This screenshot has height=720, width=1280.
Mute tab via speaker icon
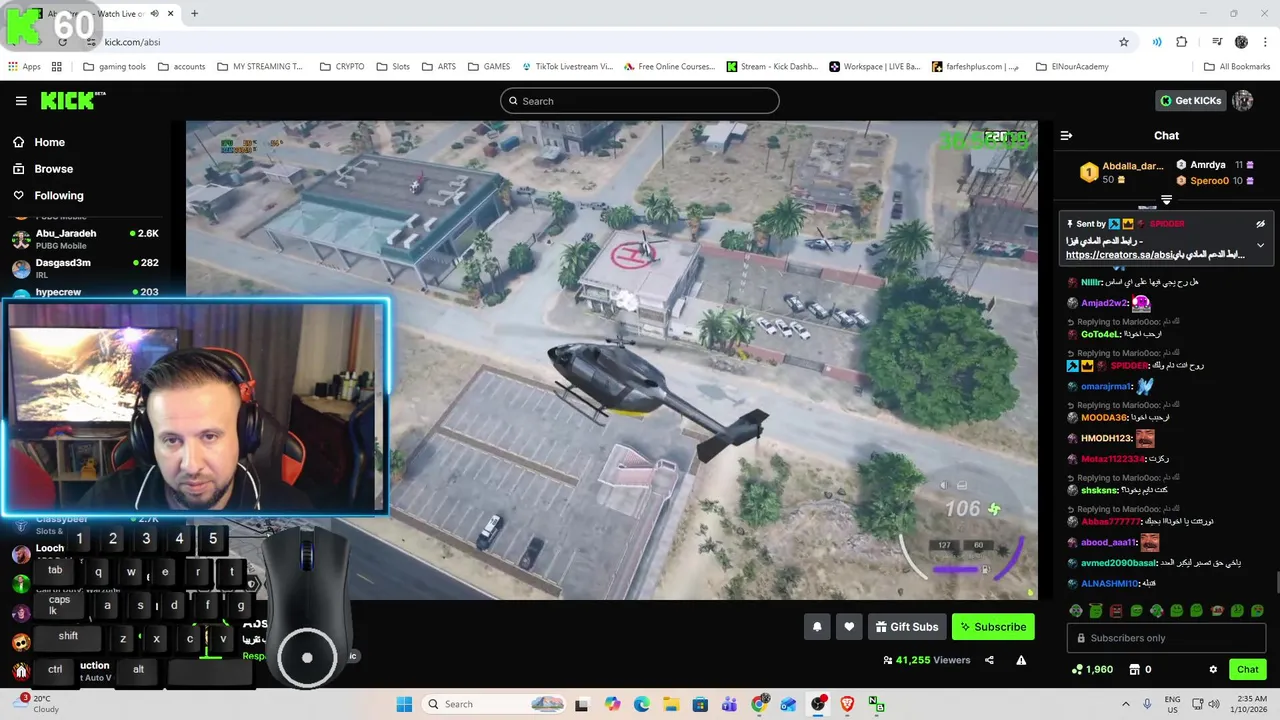tap(154, 14)
